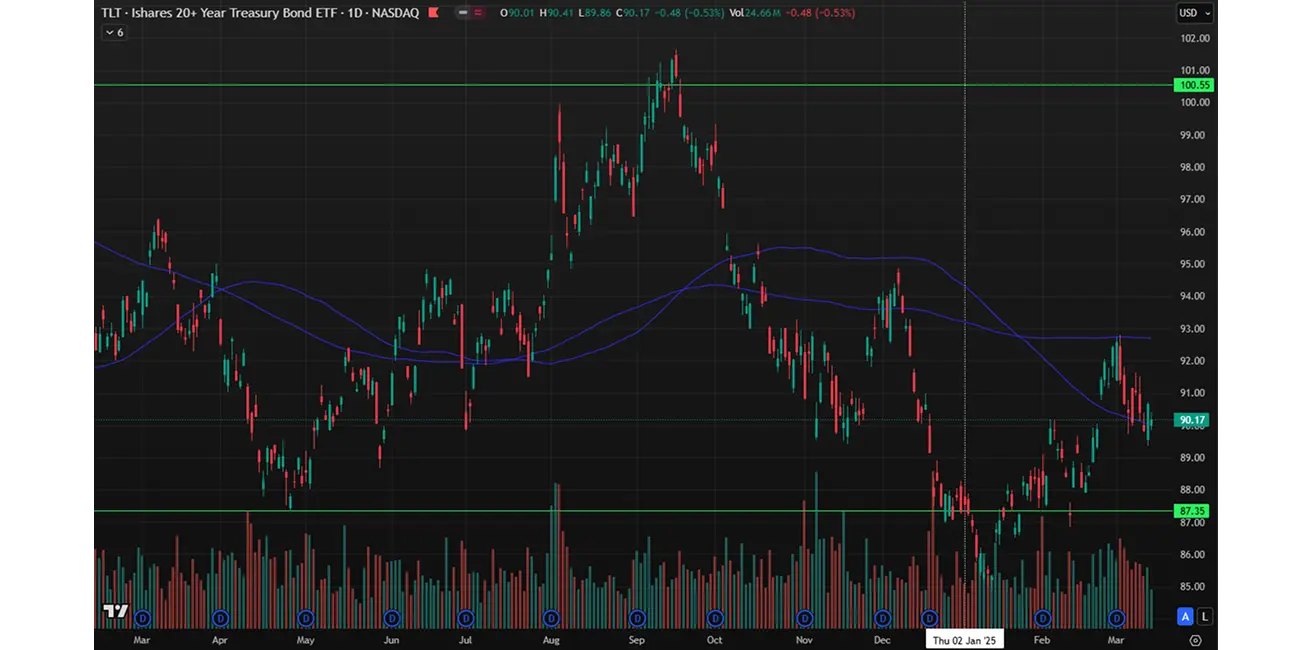Viewport: 1312px width, 650px height.
Task: Open the first dividend marker beside TradingView logo
Action: point(141,617)
